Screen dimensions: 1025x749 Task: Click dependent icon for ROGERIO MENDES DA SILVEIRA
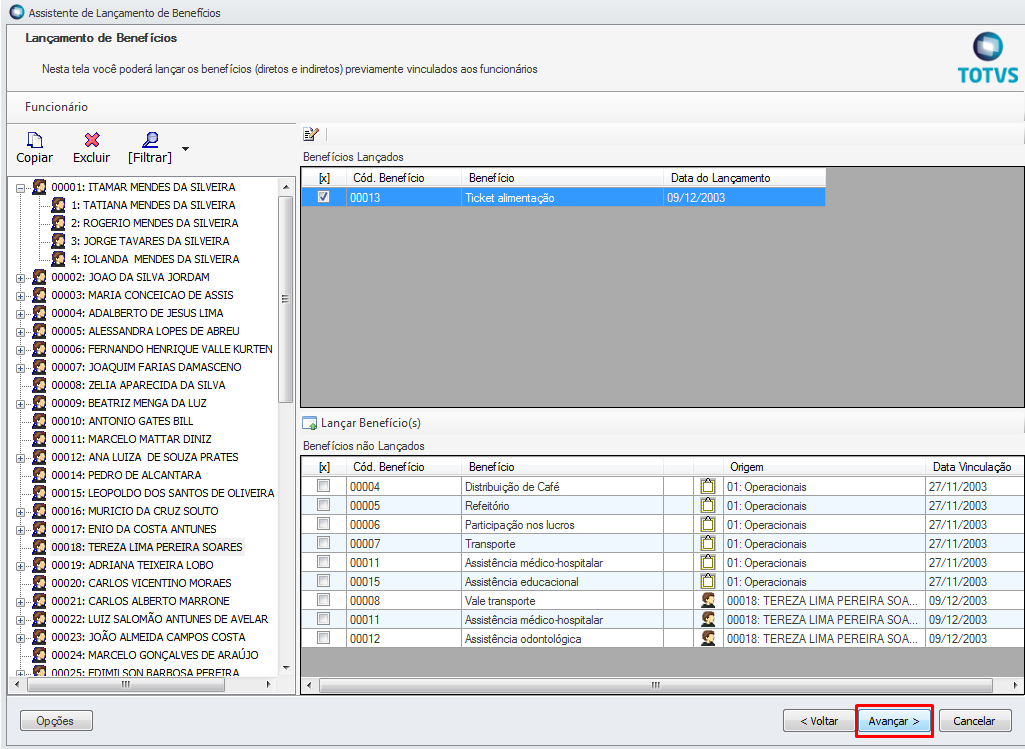click(x=58, y=223)
